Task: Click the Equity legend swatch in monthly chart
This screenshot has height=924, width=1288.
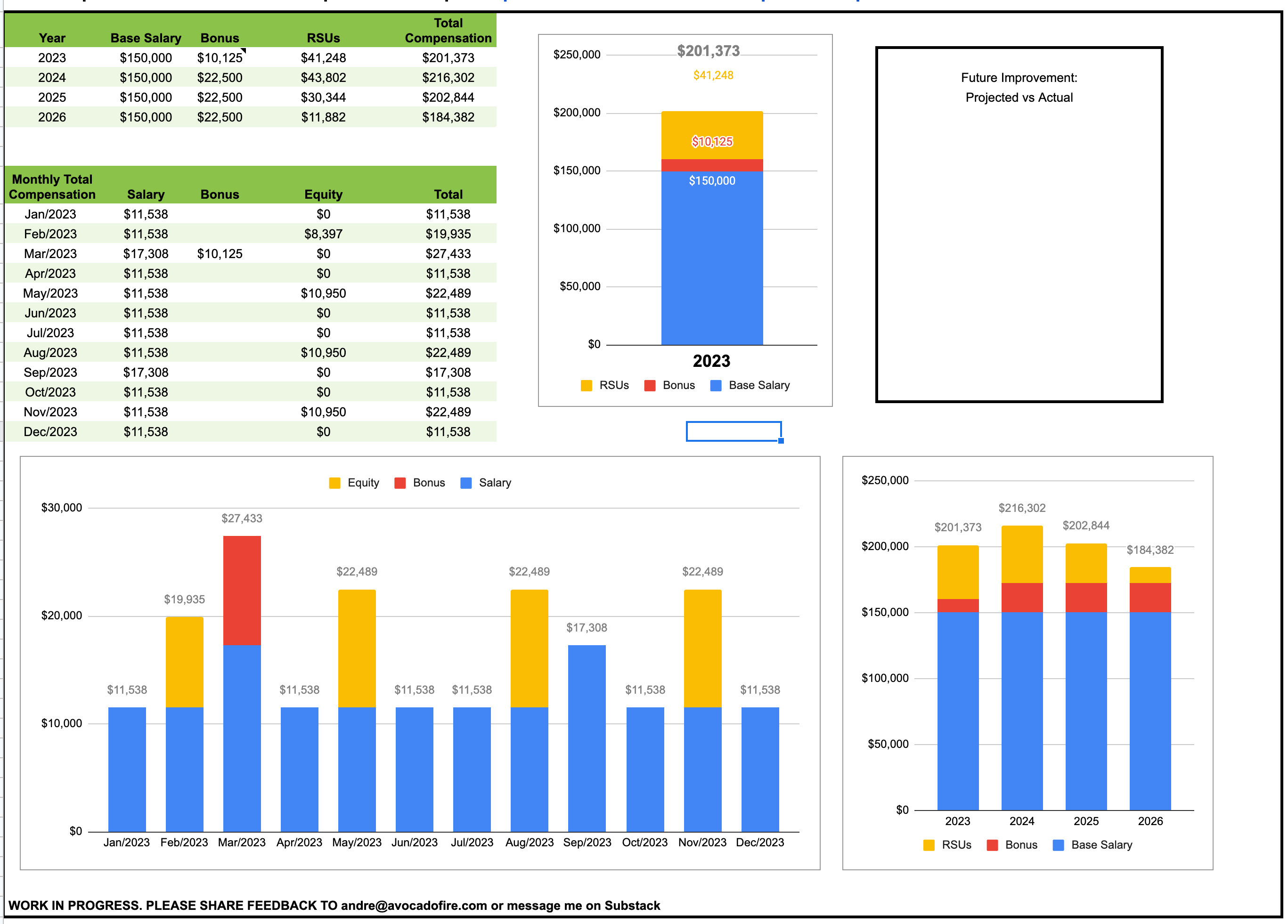Action: [334, 483]
